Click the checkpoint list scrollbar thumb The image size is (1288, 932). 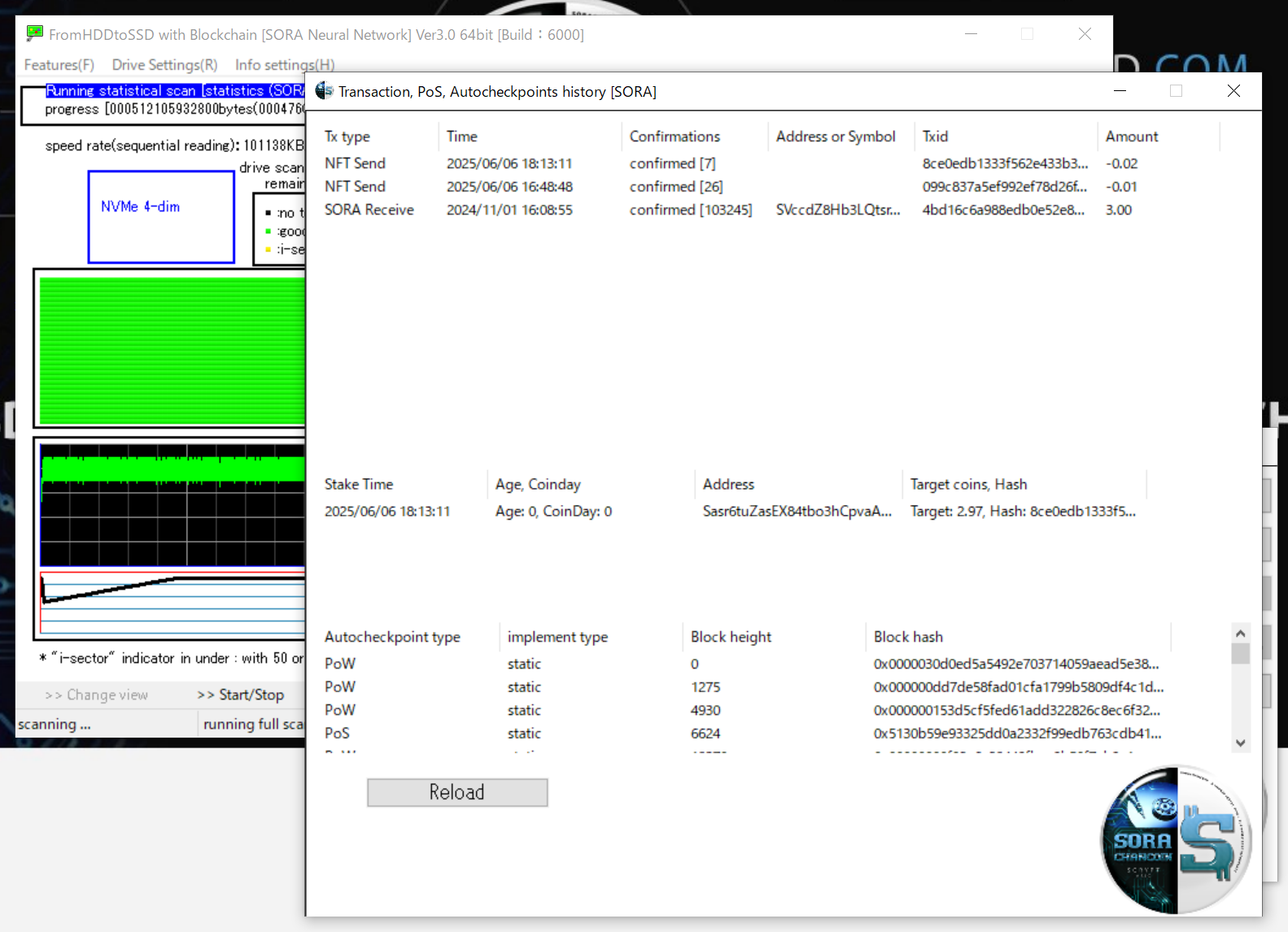tap(1241, 653)
